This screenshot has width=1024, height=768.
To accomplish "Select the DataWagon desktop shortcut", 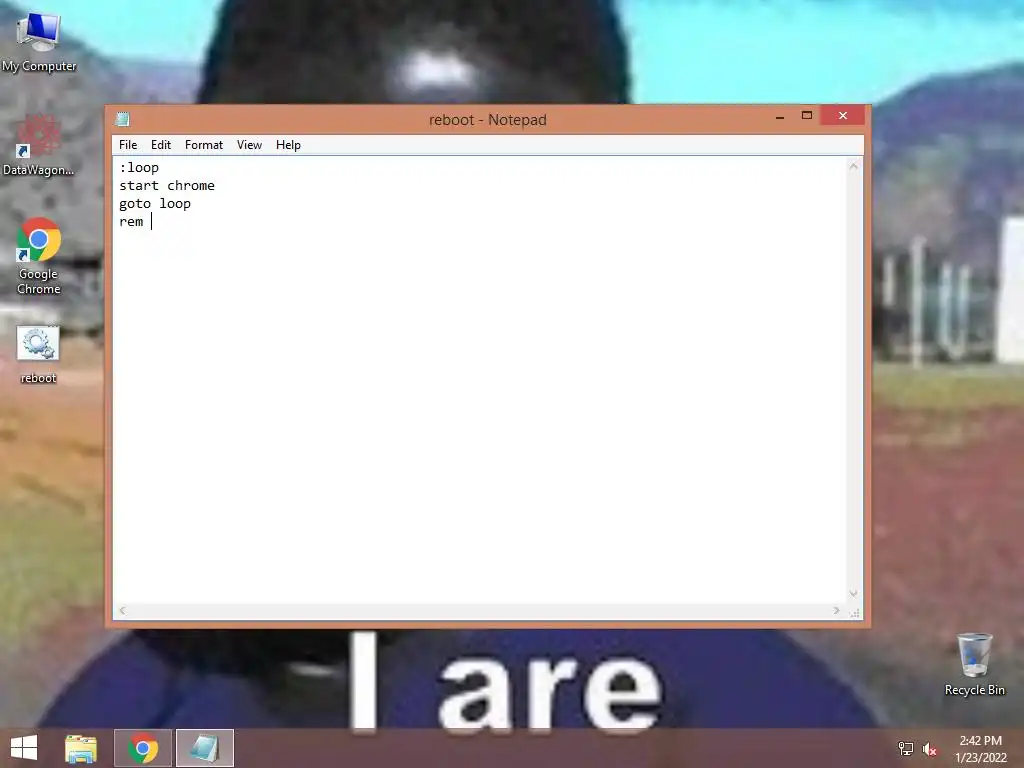I will (x=39, y=145).
